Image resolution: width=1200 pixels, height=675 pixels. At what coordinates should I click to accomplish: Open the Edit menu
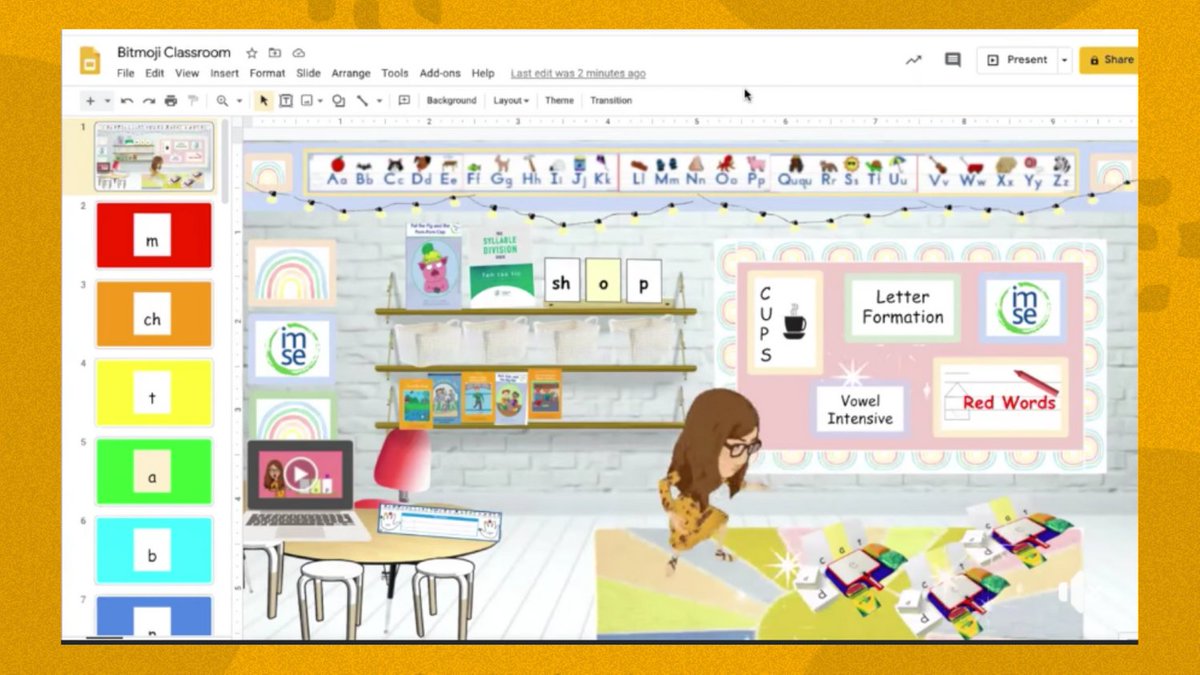(x=154, y=74)
